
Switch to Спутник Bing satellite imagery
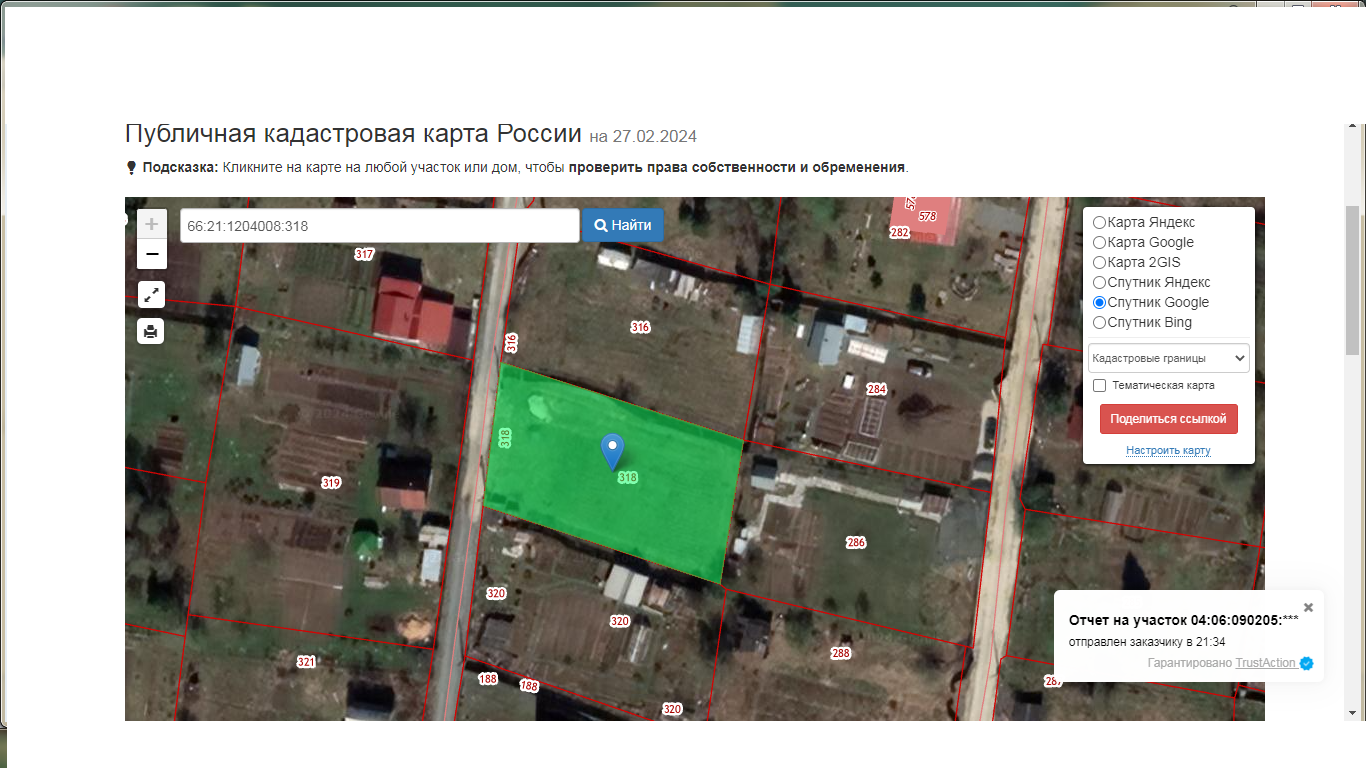click(x=1099, y=323)
